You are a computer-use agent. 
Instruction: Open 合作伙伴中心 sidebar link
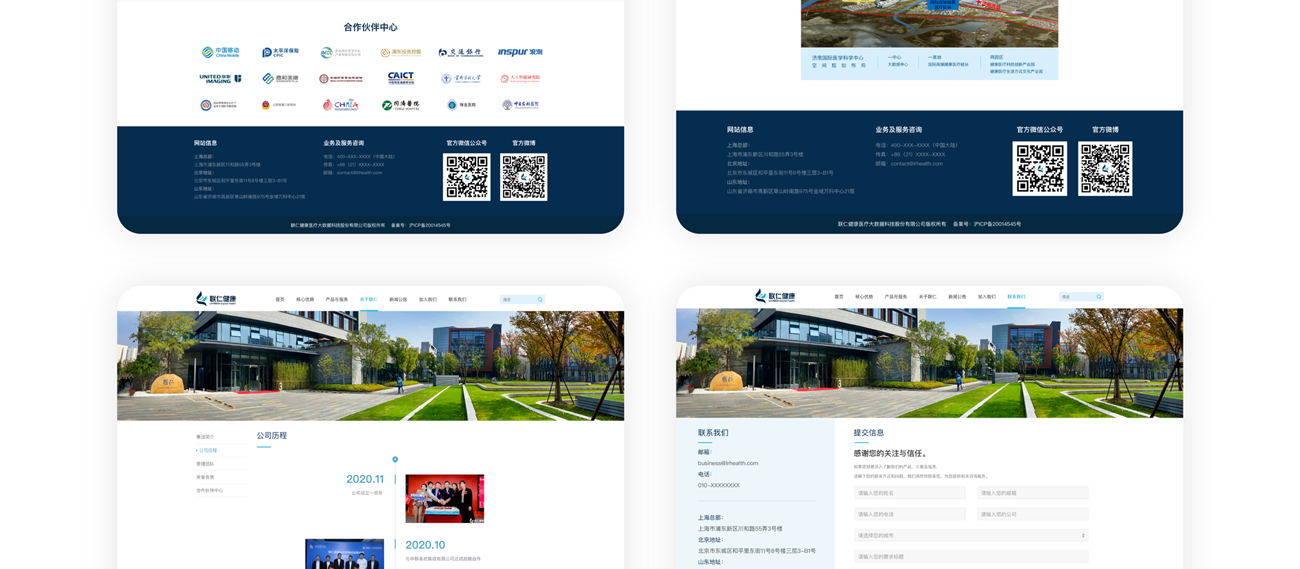pos(210,491)
